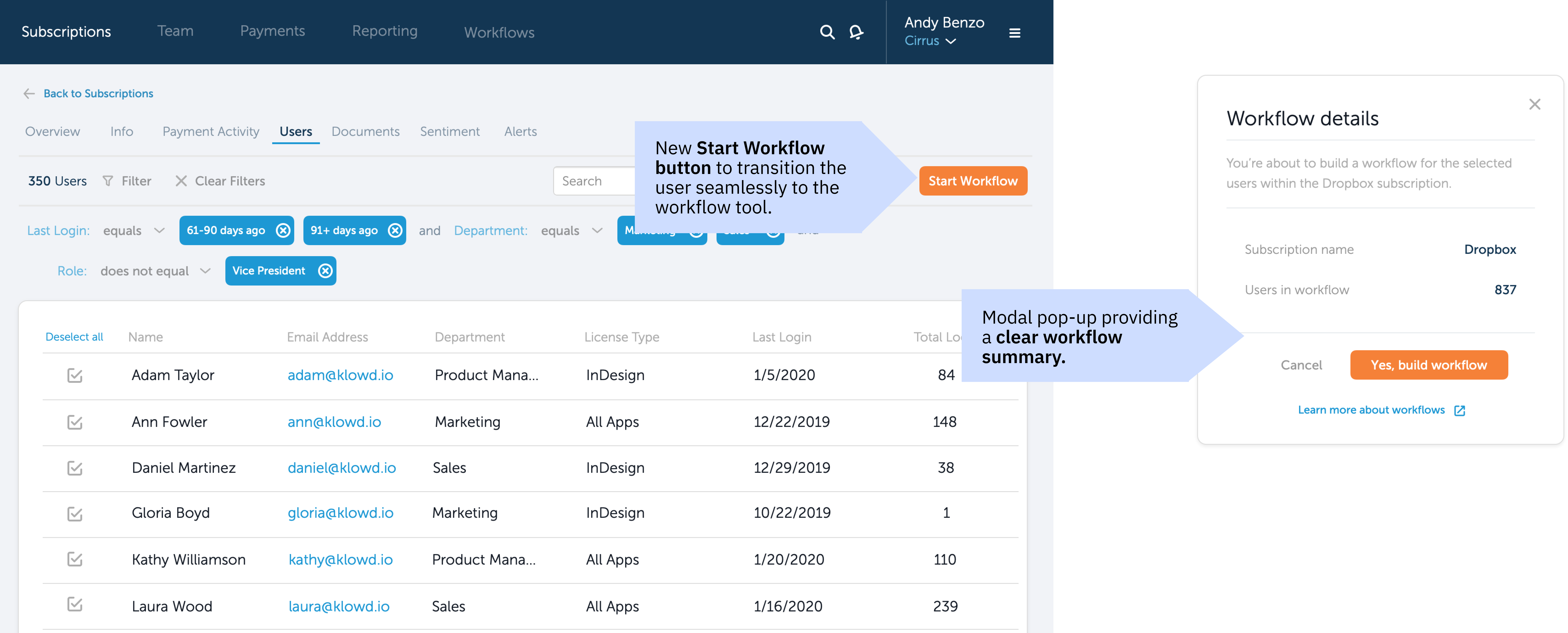1568x633 pixels.
Task: Go to Team in top navigation
Action: tap(175, 31)
